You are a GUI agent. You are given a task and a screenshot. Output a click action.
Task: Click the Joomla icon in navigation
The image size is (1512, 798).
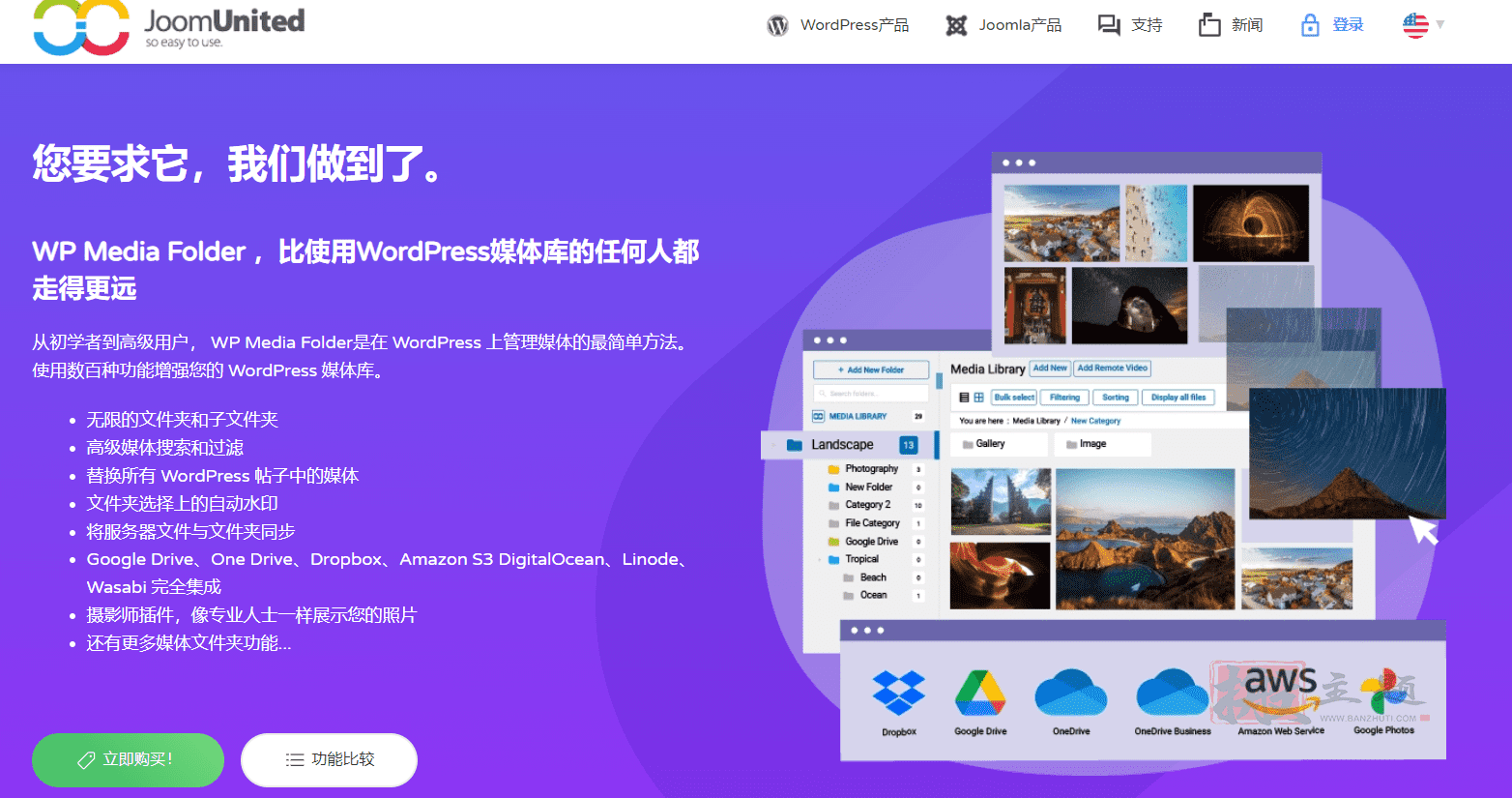point(956,26)
